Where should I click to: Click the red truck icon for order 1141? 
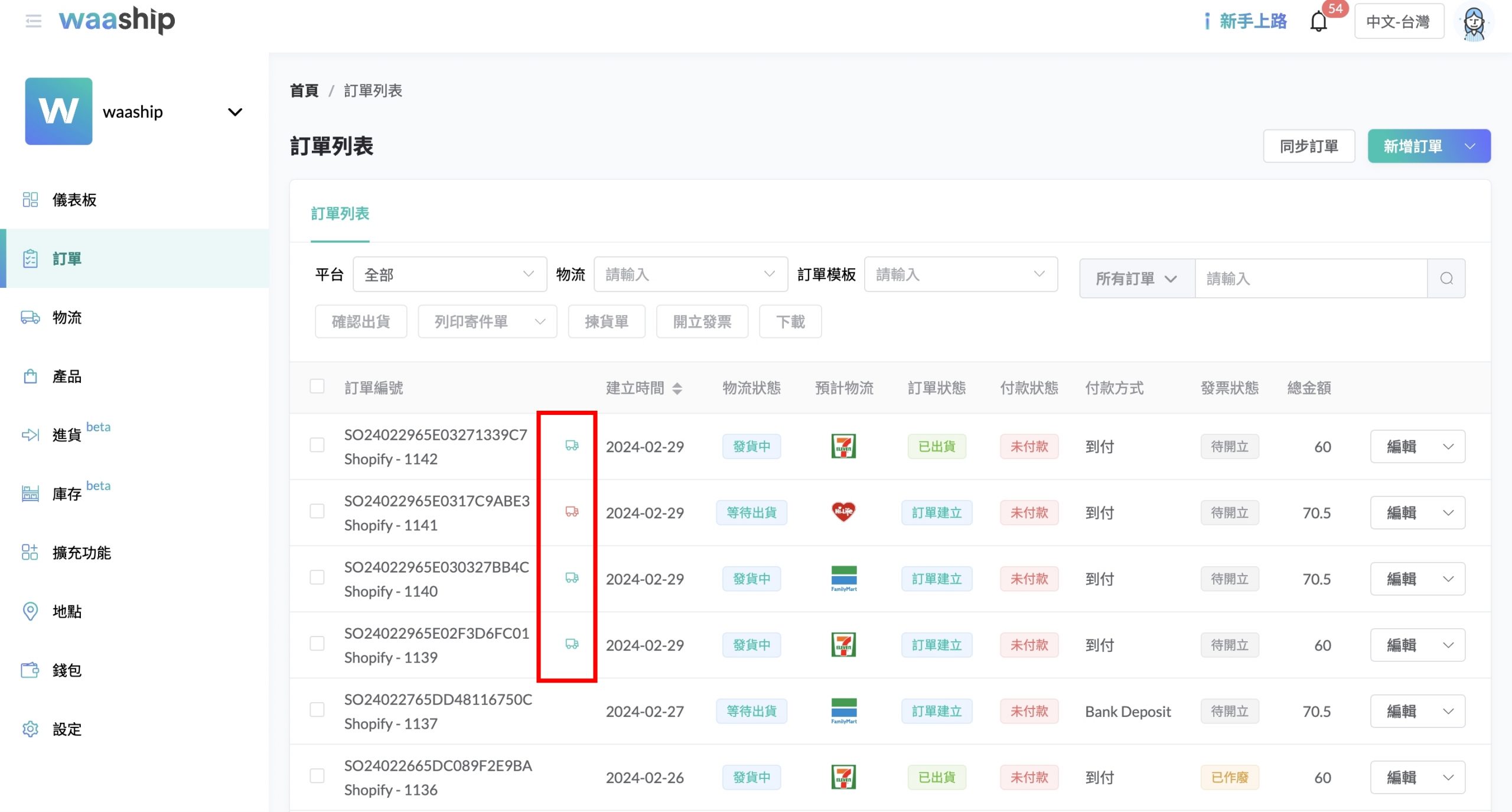(571, 511)
